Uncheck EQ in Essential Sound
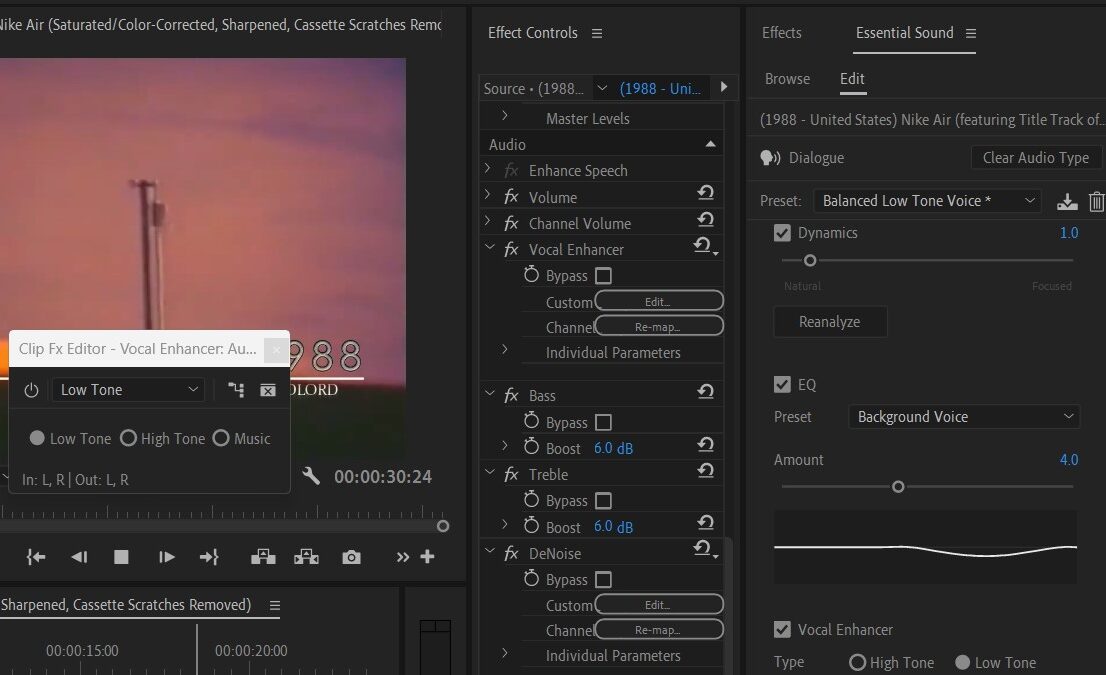 782,384
